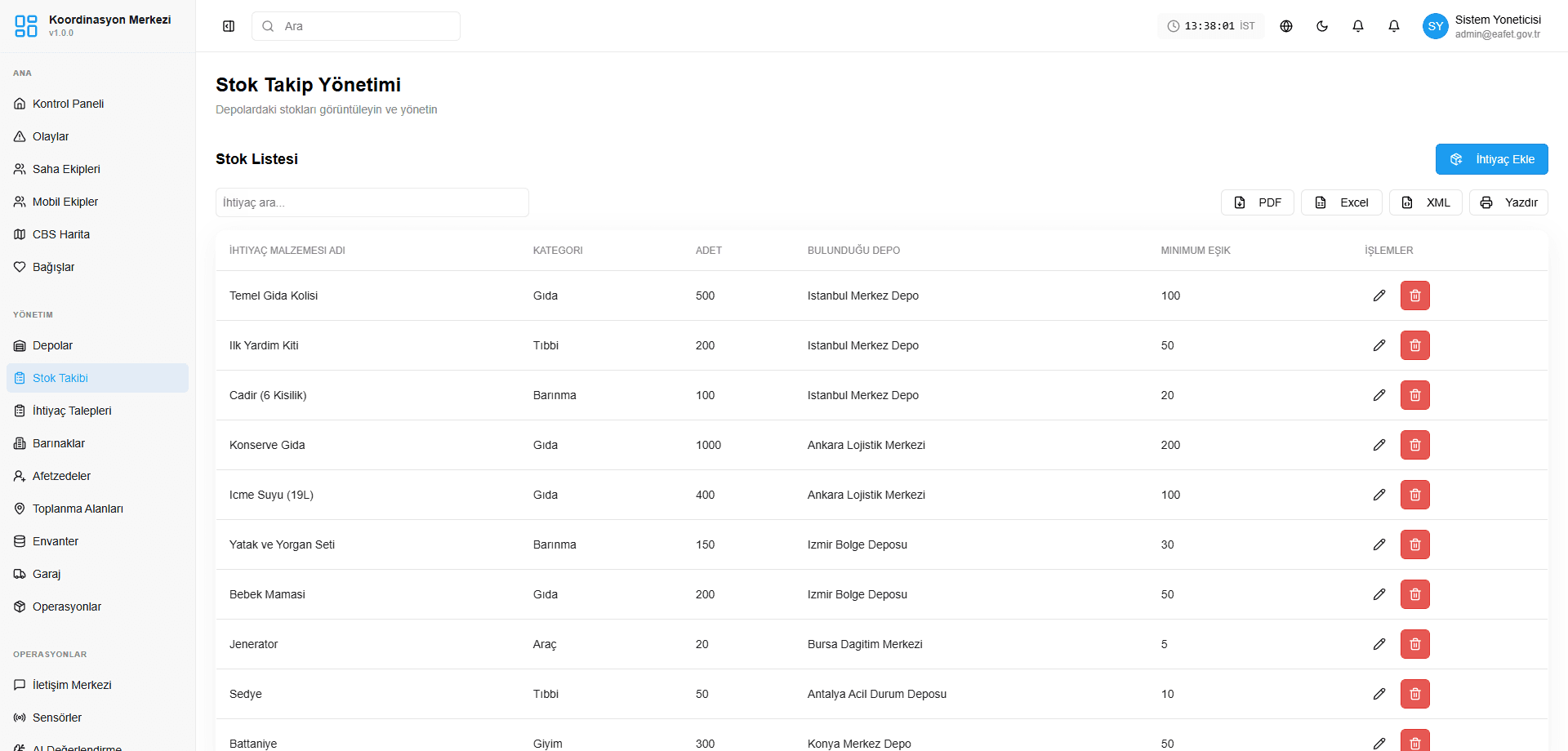This screenshot has height=751, width=1568.
Task: Open Garaj from the sidebar
Action: point(97,574)
